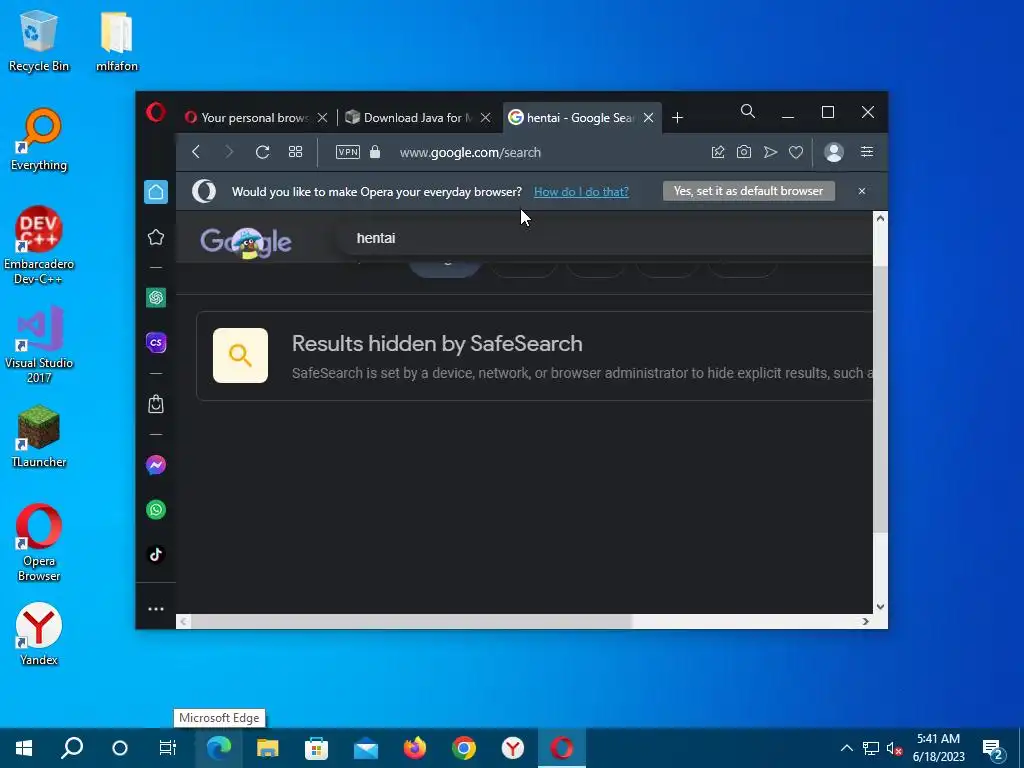Image resolution: width=1024 pixels, height=768 pixels.
Task: Select the Embarcadero Dev-C++ desktop shortcut
Action: (x=39, y=246)
